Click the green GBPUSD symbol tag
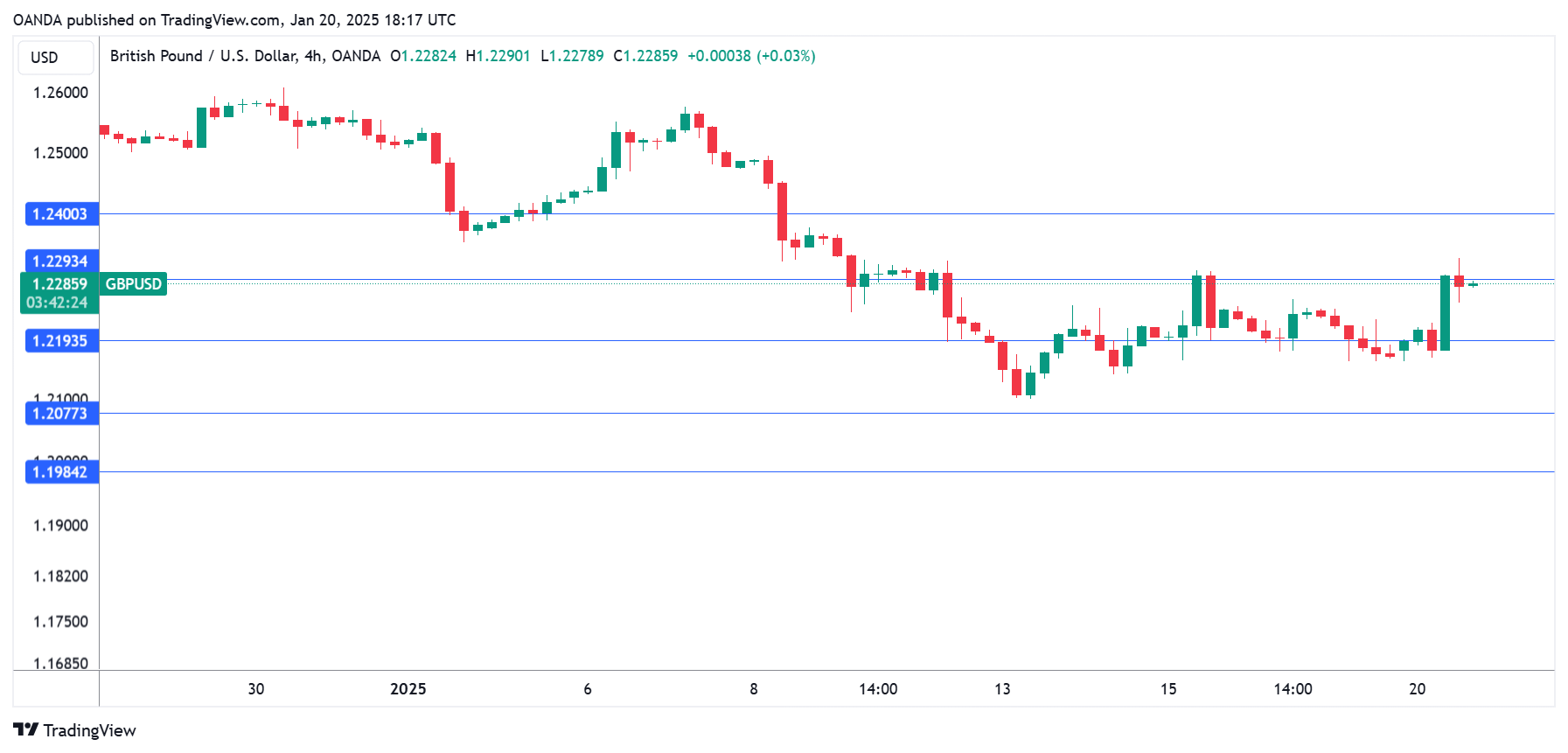 [x=133, y=283]
